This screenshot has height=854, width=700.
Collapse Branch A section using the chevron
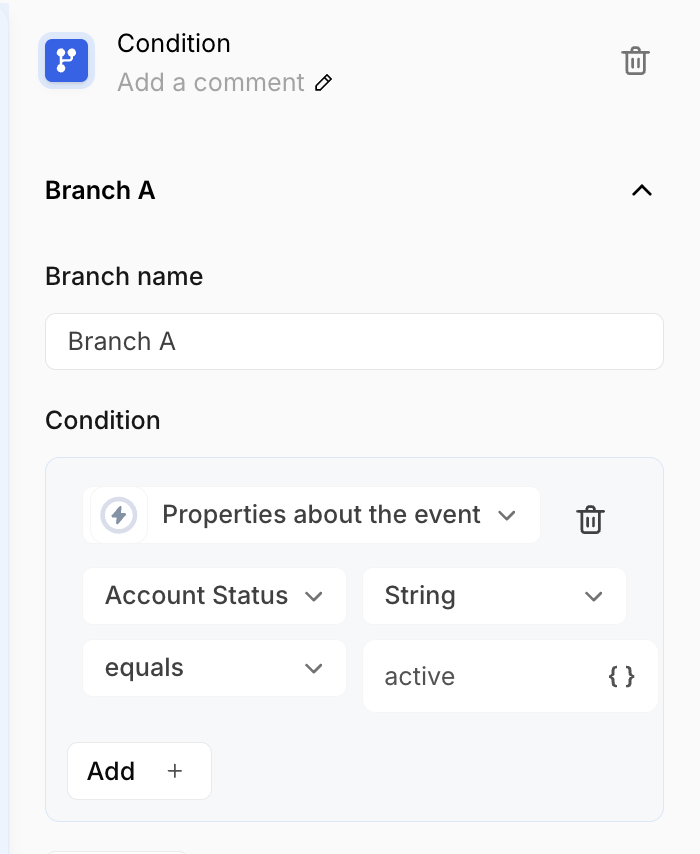pyautogui.click(x=641, y=190)
